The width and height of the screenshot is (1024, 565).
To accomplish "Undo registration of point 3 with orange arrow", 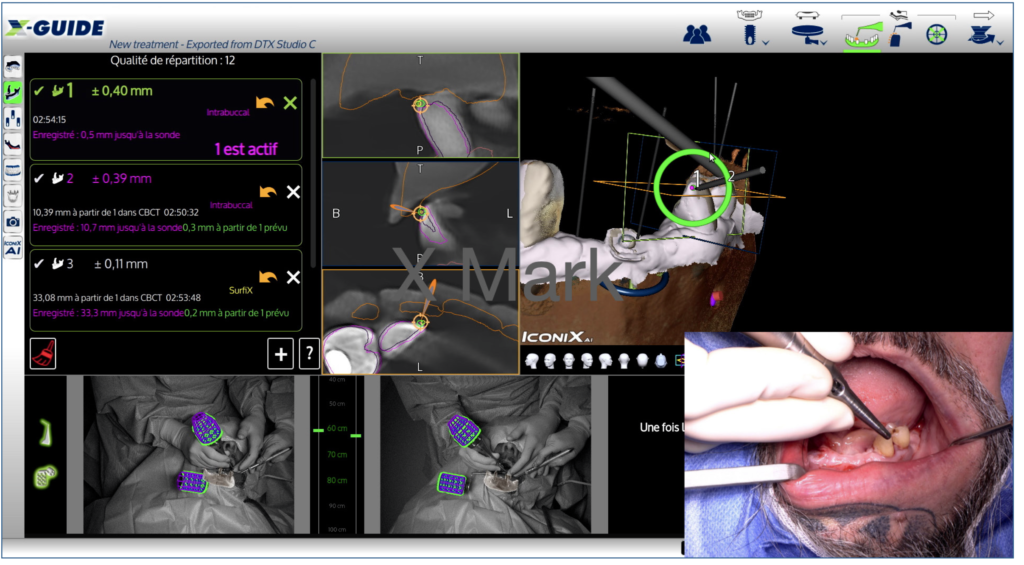I will click(x=268, y=277).
